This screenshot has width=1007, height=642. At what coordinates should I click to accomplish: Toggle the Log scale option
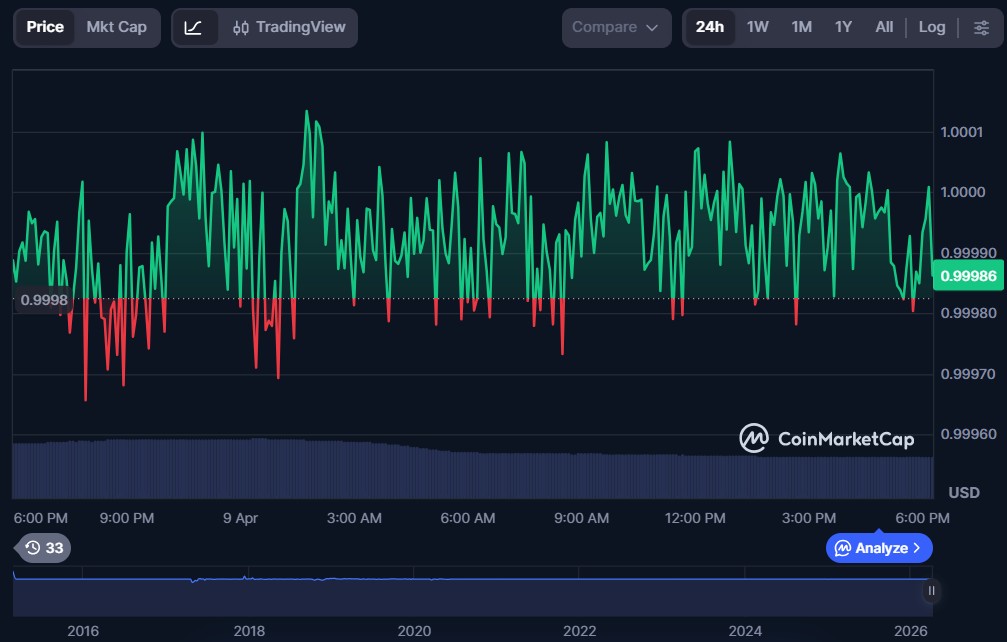tap(931, 28)
